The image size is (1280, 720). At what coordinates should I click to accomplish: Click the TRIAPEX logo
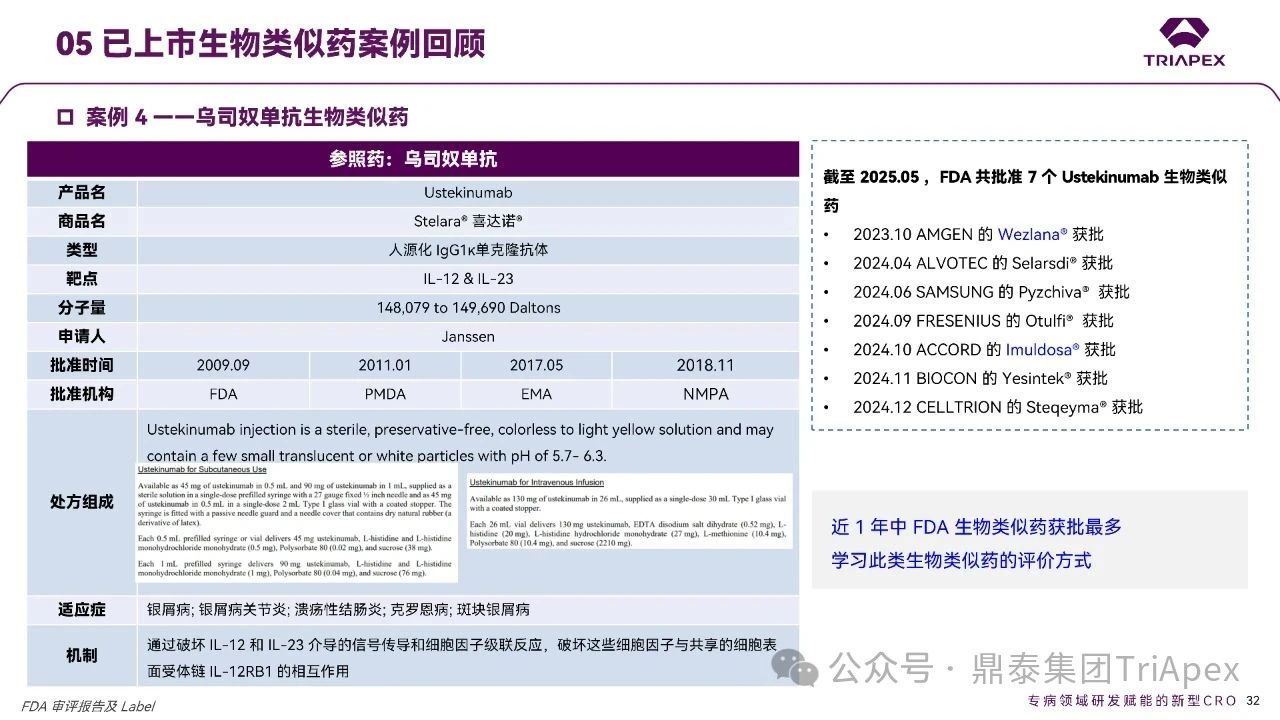point(1184,42)
